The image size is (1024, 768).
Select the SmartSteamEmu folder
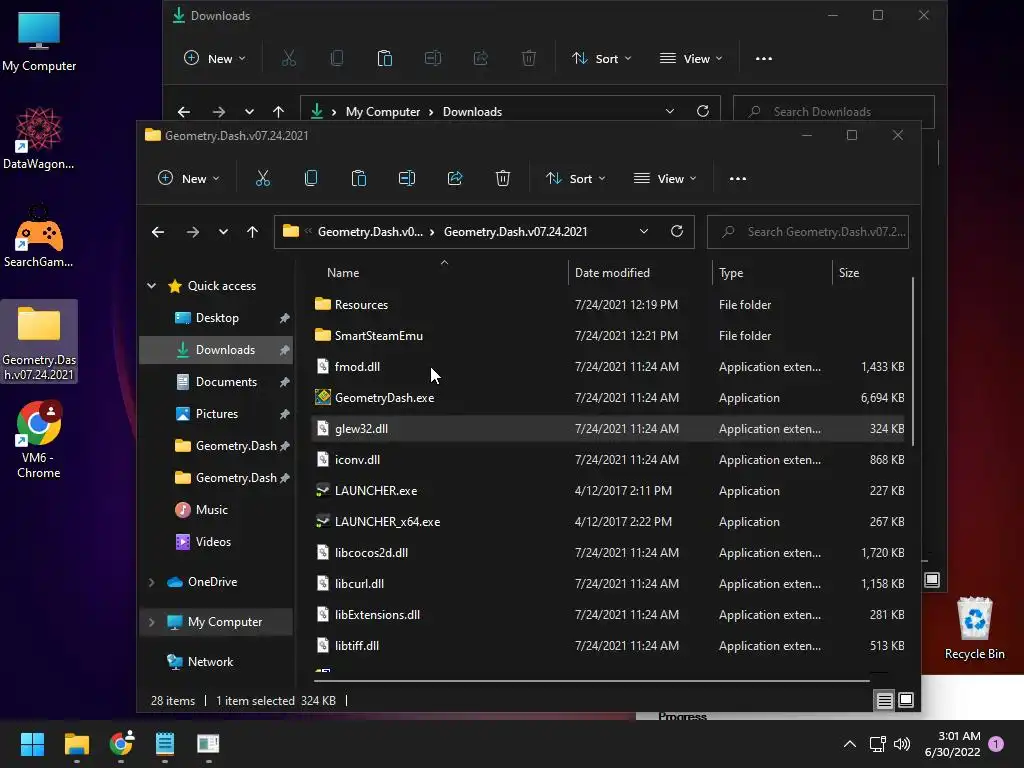(608, 336)
